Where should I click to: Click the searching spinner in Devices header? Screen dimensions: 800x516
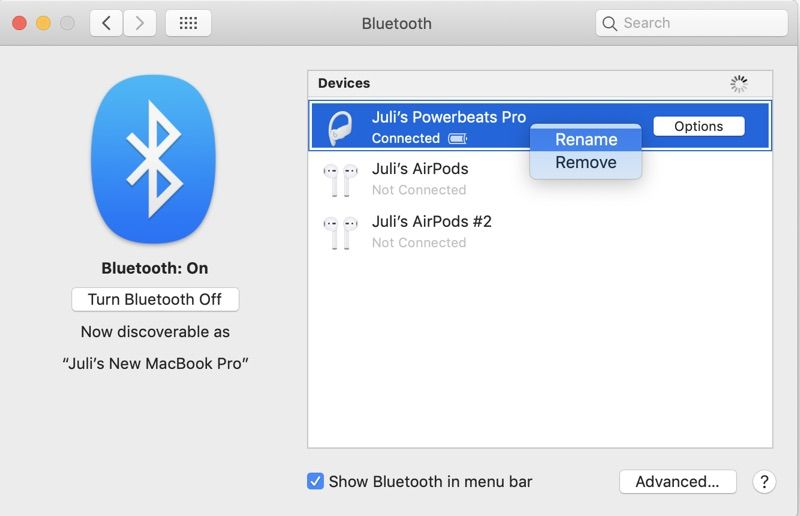[739, 84]
